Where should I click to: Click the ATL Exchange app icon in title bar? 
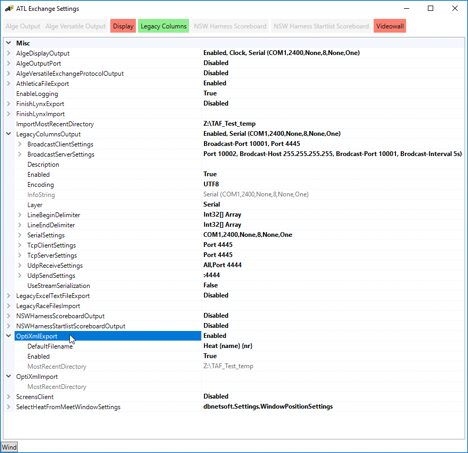(9, 8)
